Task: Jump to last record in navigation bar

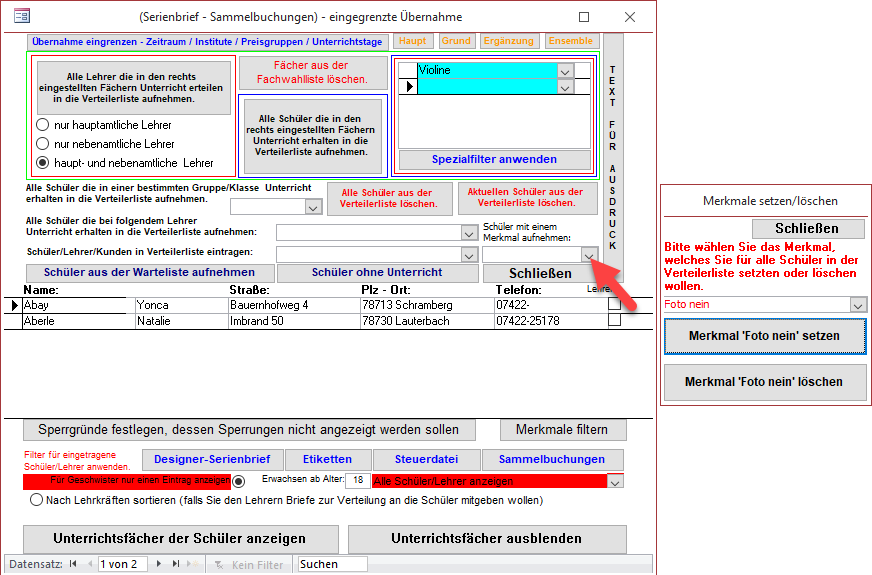Action: click(175, 565)
